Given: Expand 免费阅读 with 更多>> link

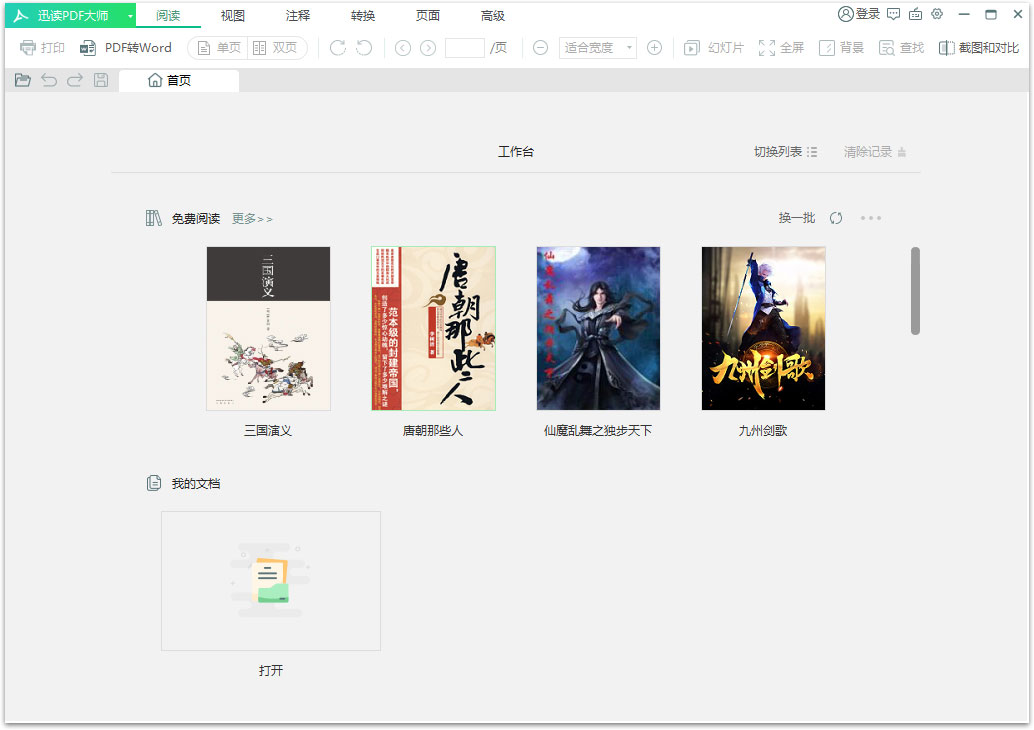Looking at the screenshot, I should tap(252, 218).
